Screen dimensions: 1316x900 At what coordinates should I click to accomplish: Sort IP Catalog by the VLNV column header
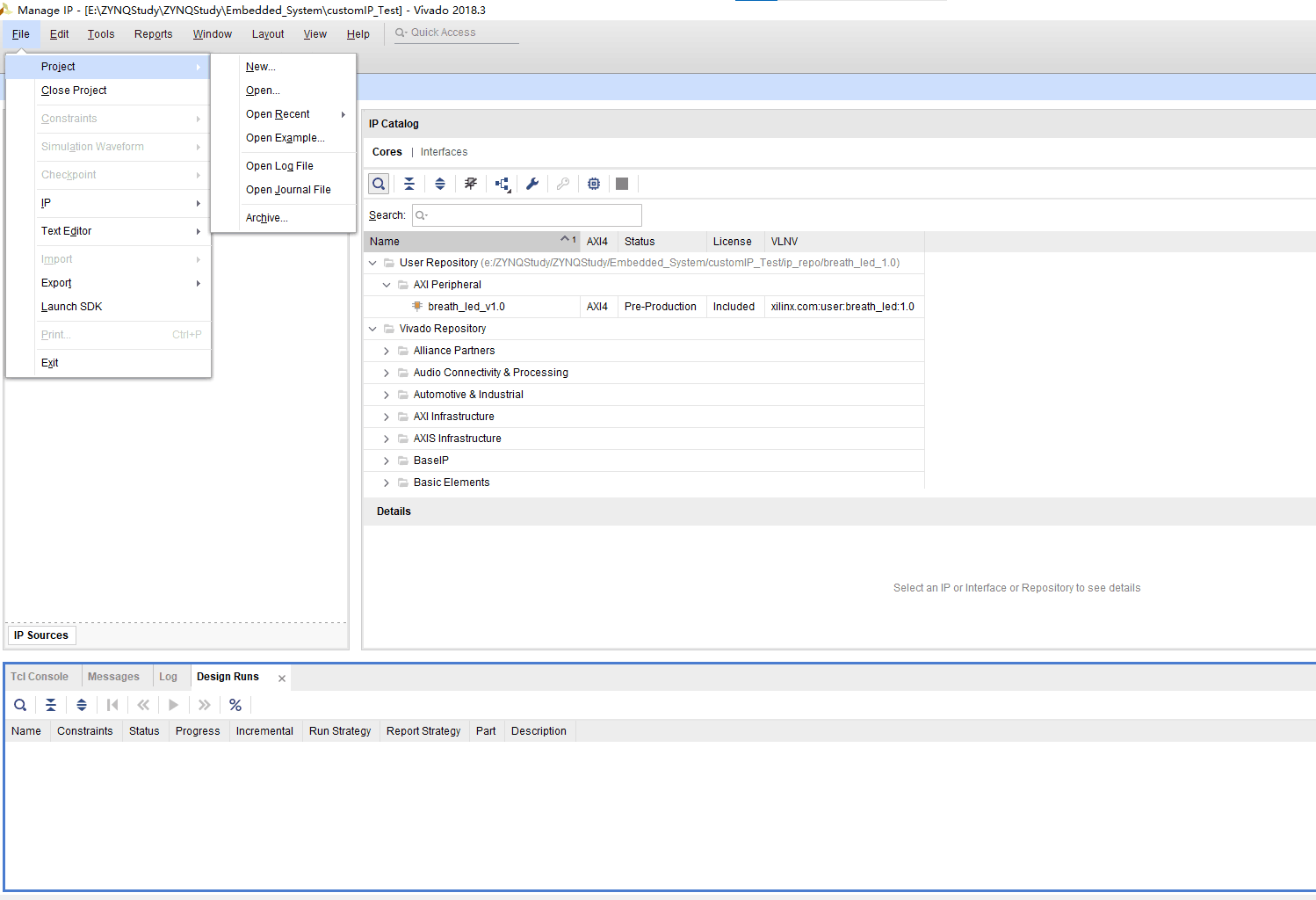pyautogui.click(x=843, y=242)
